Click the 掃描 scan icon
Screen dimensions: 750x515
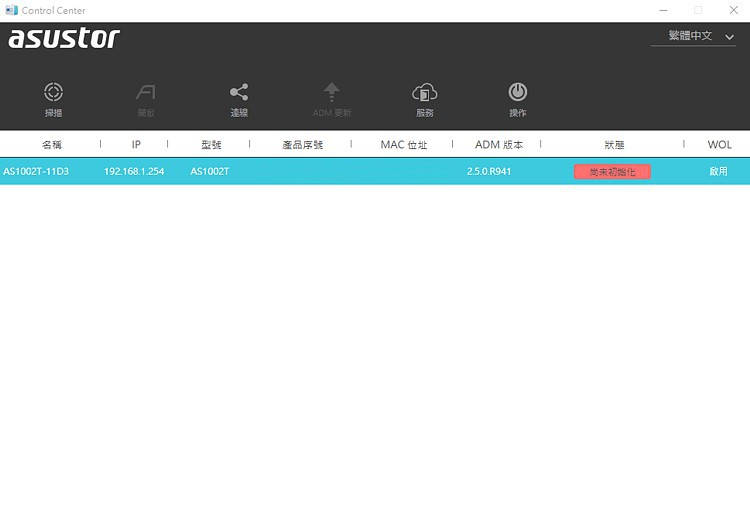(53, 92)
